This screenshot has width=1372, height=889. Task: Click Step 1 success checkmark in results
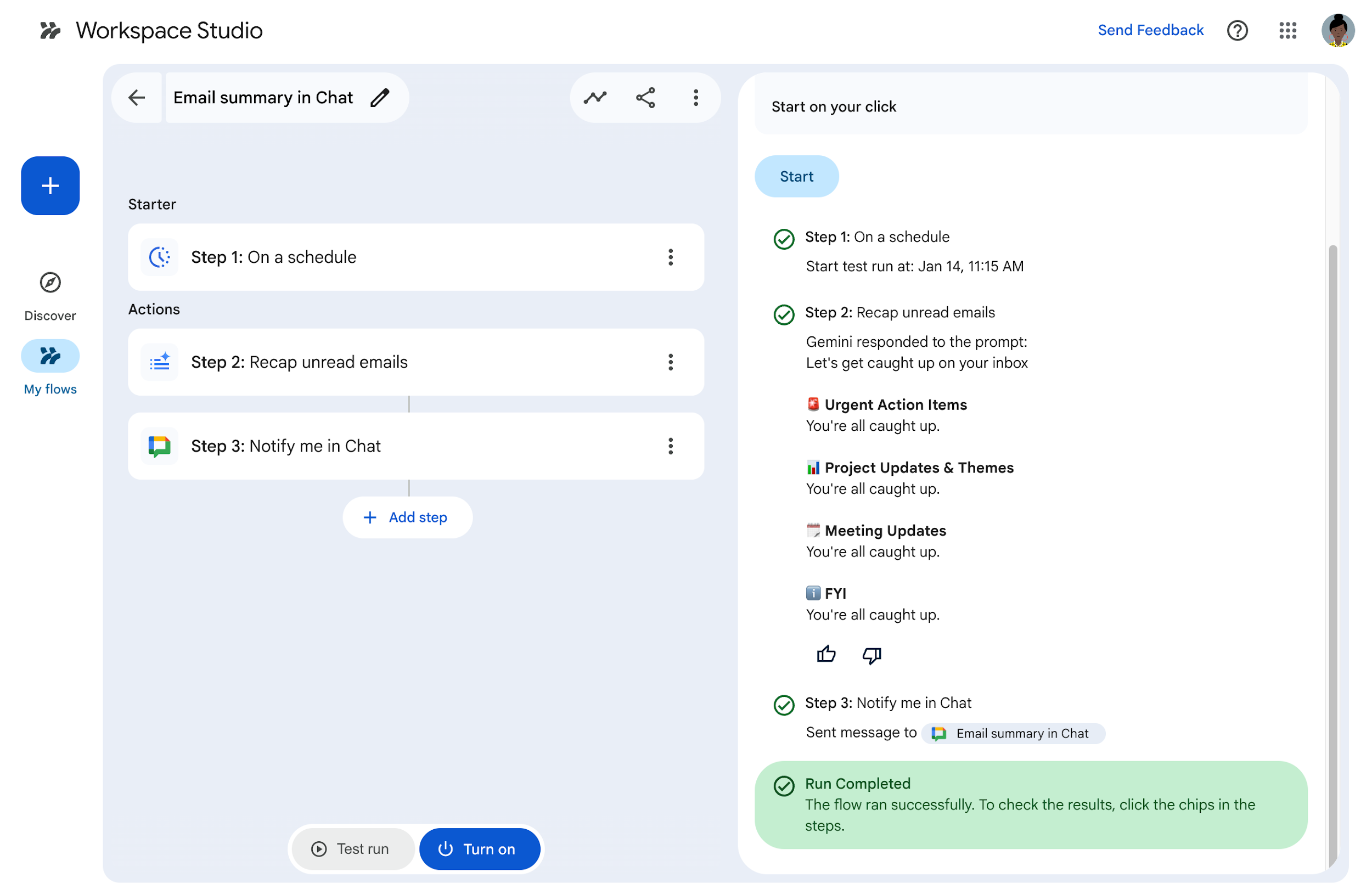tap(784, 239)
